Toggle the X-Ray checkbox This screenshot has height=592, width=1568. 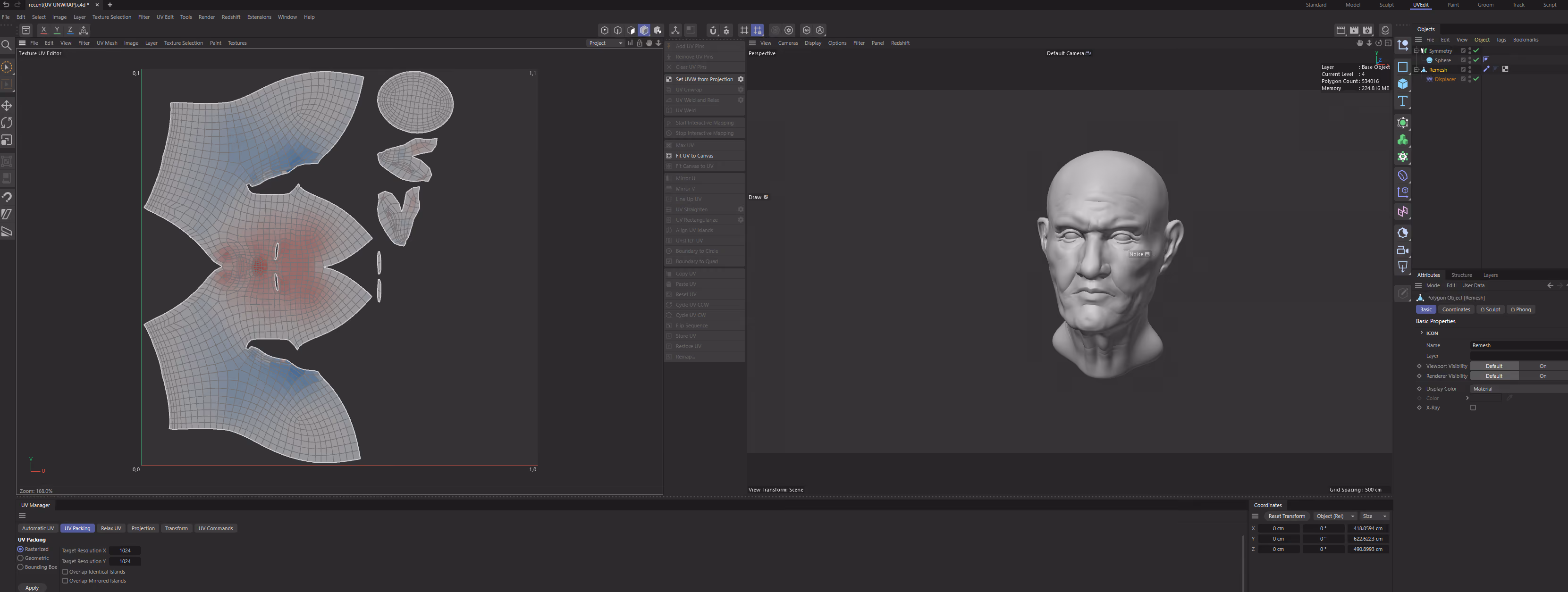coord(1473,408)
